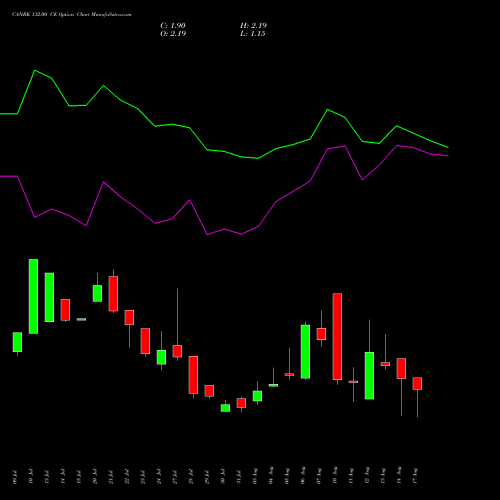
Task: Select the open value O: 2.19
Action: click(173, 34)
